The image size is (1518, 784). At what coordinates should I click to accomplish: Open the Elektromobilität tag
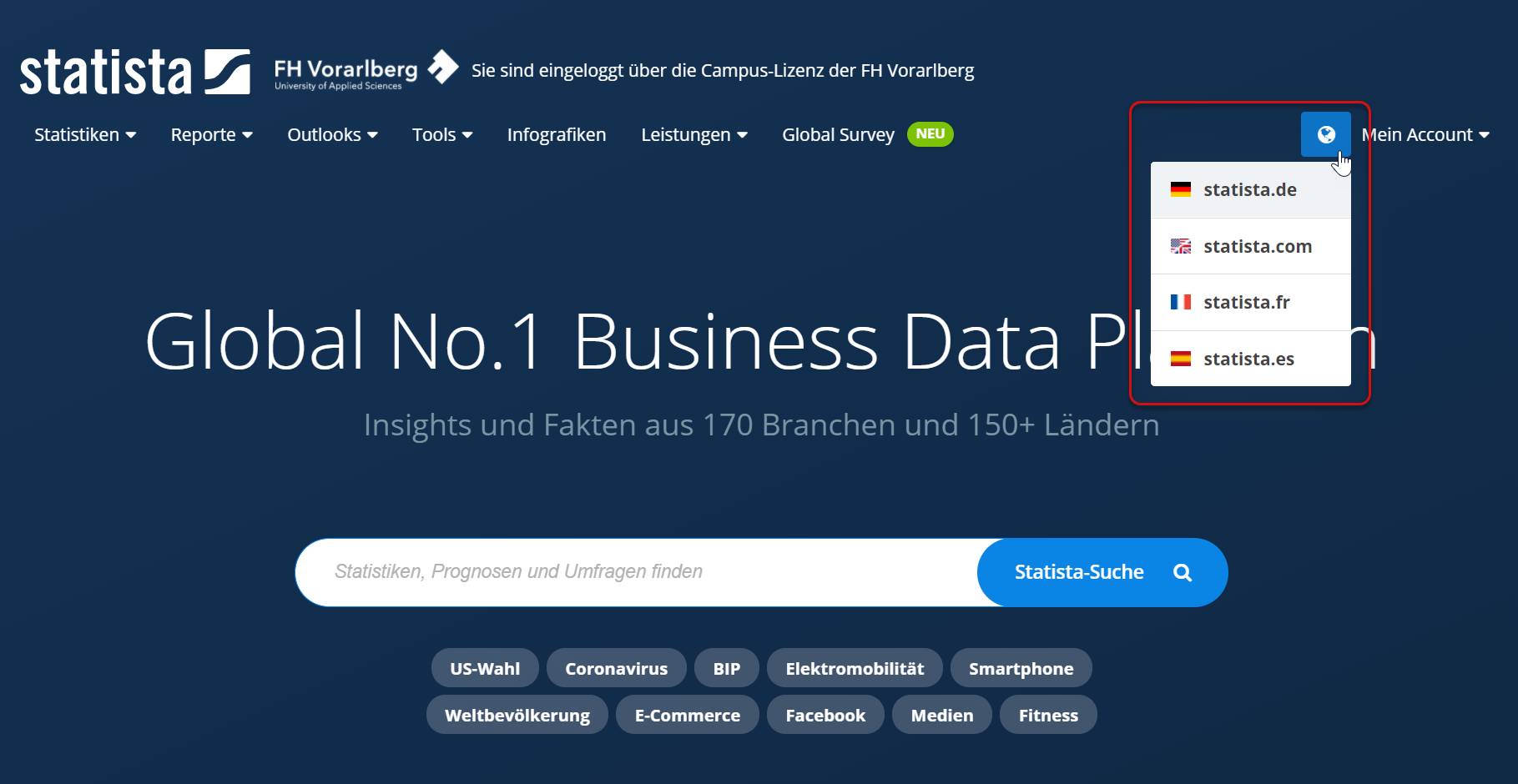tap(855, 668)
